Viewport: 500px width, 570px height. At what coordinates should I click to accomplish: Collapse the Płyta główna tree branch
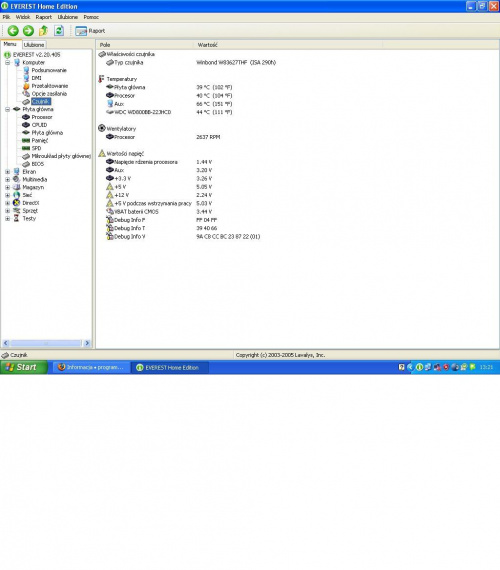(7, 109)
